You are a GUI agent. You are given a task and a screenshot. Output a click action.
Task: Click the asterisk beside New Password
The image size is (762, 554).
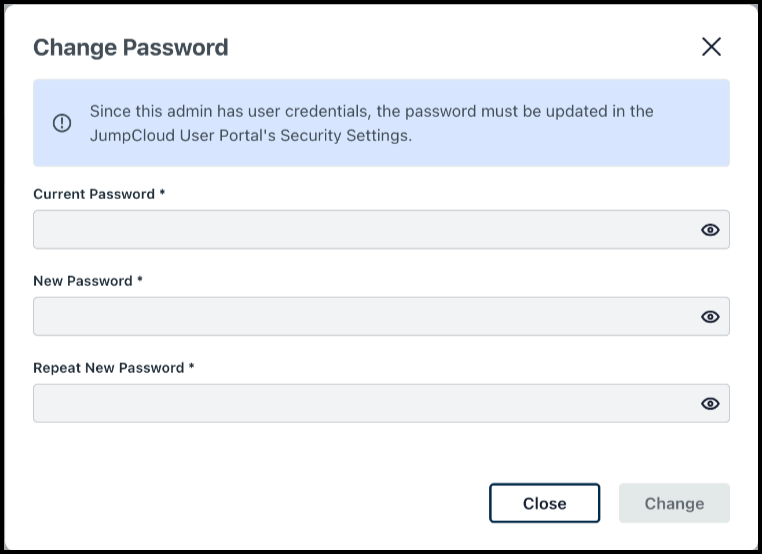pyautogui.click(x=140, y=281)
